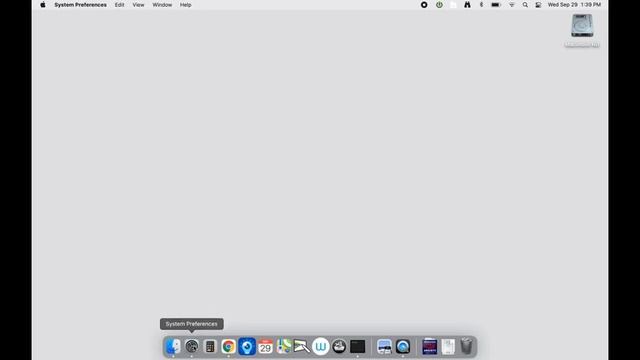640x360 pixels.
Task: Click System Preferences gear in the Dock
Action: [x=191, y=347]
